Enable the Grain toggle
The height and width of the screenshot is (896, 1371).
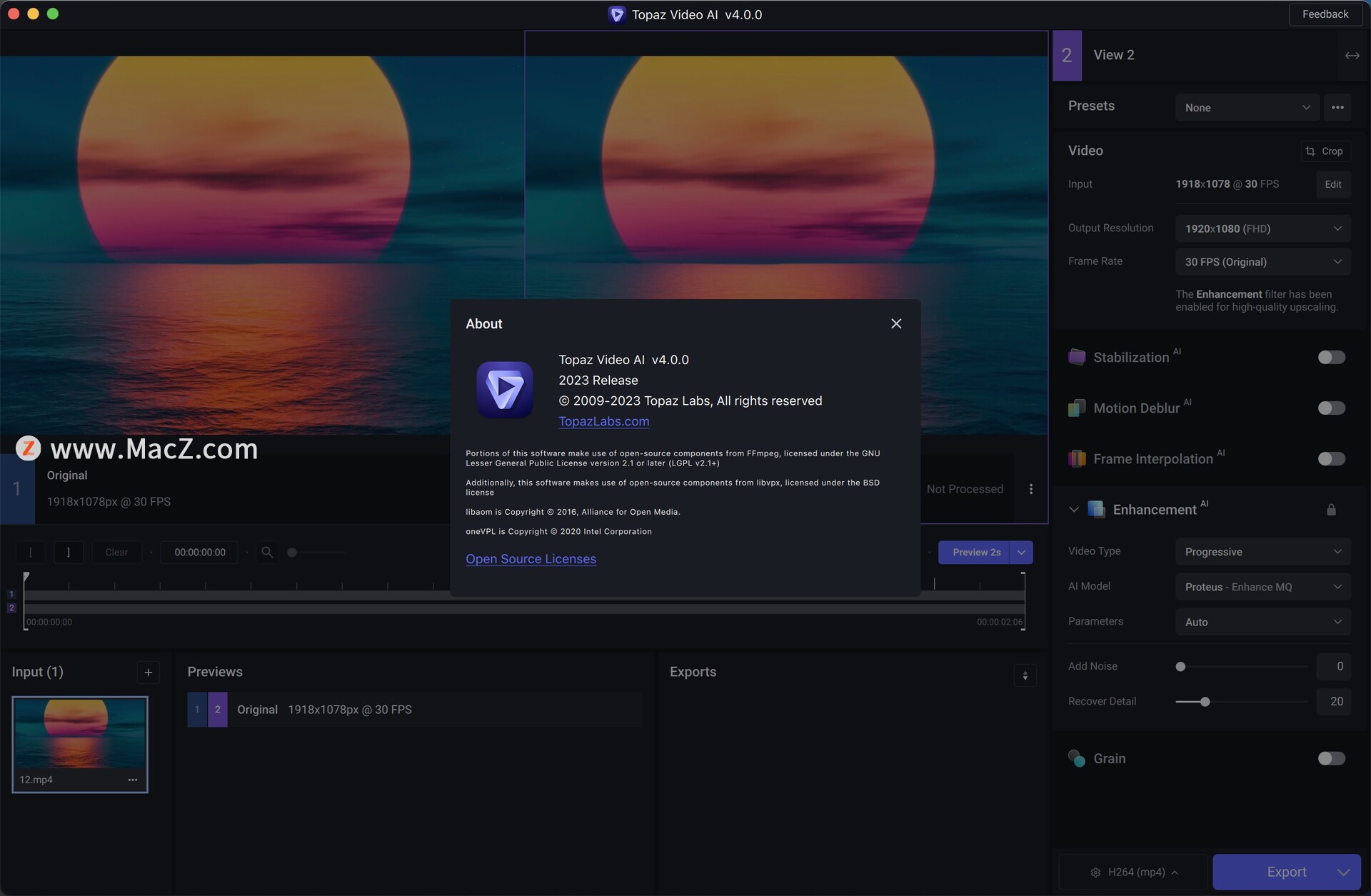(x=1331, y=759)
